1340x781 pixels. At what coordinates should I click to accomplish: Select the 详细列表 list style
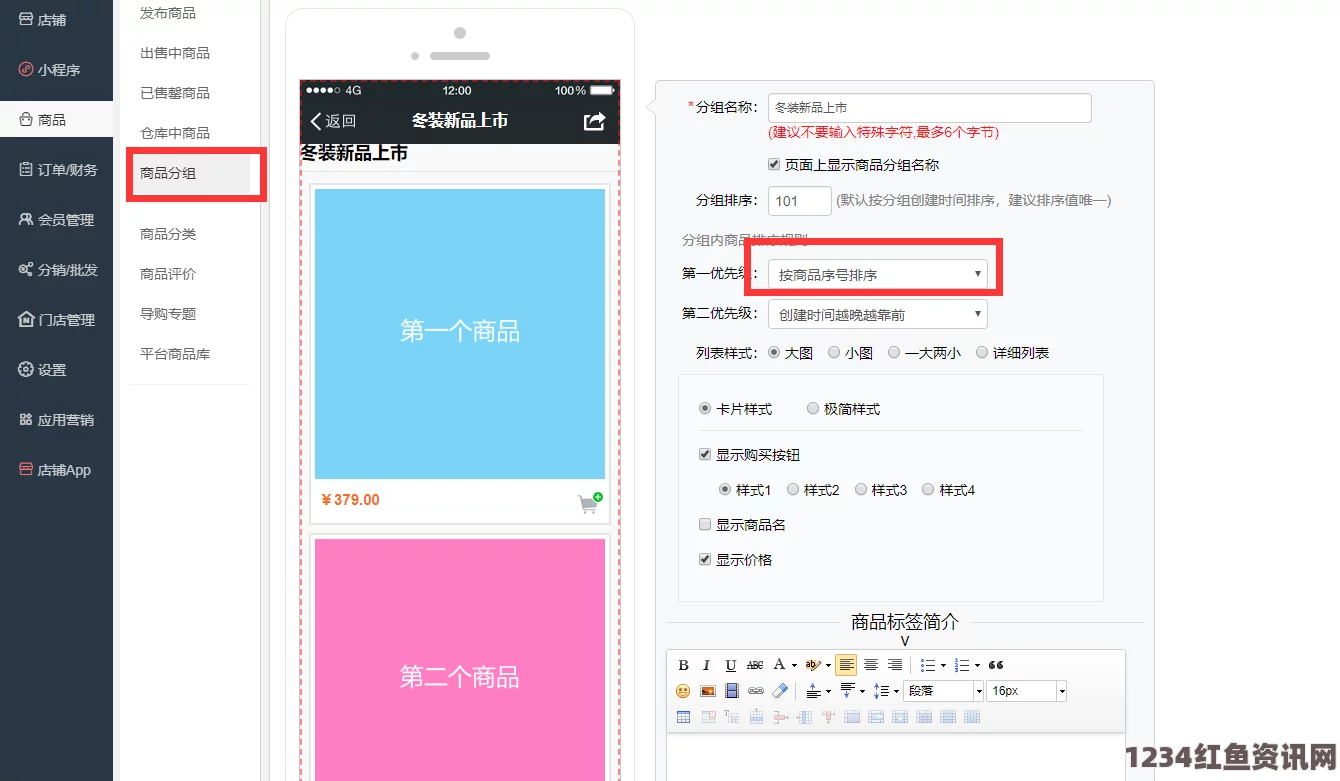pyautogui.click(x=981, y=352)
